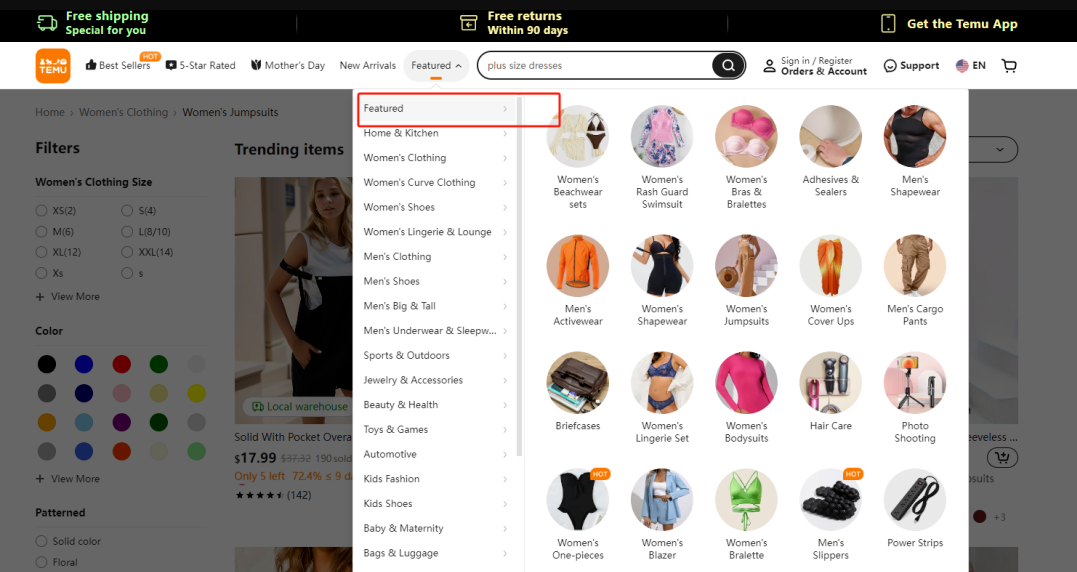Screen dimensions: 1077x572
Task: Click the search magnifier button
Action: coord(728,66)
